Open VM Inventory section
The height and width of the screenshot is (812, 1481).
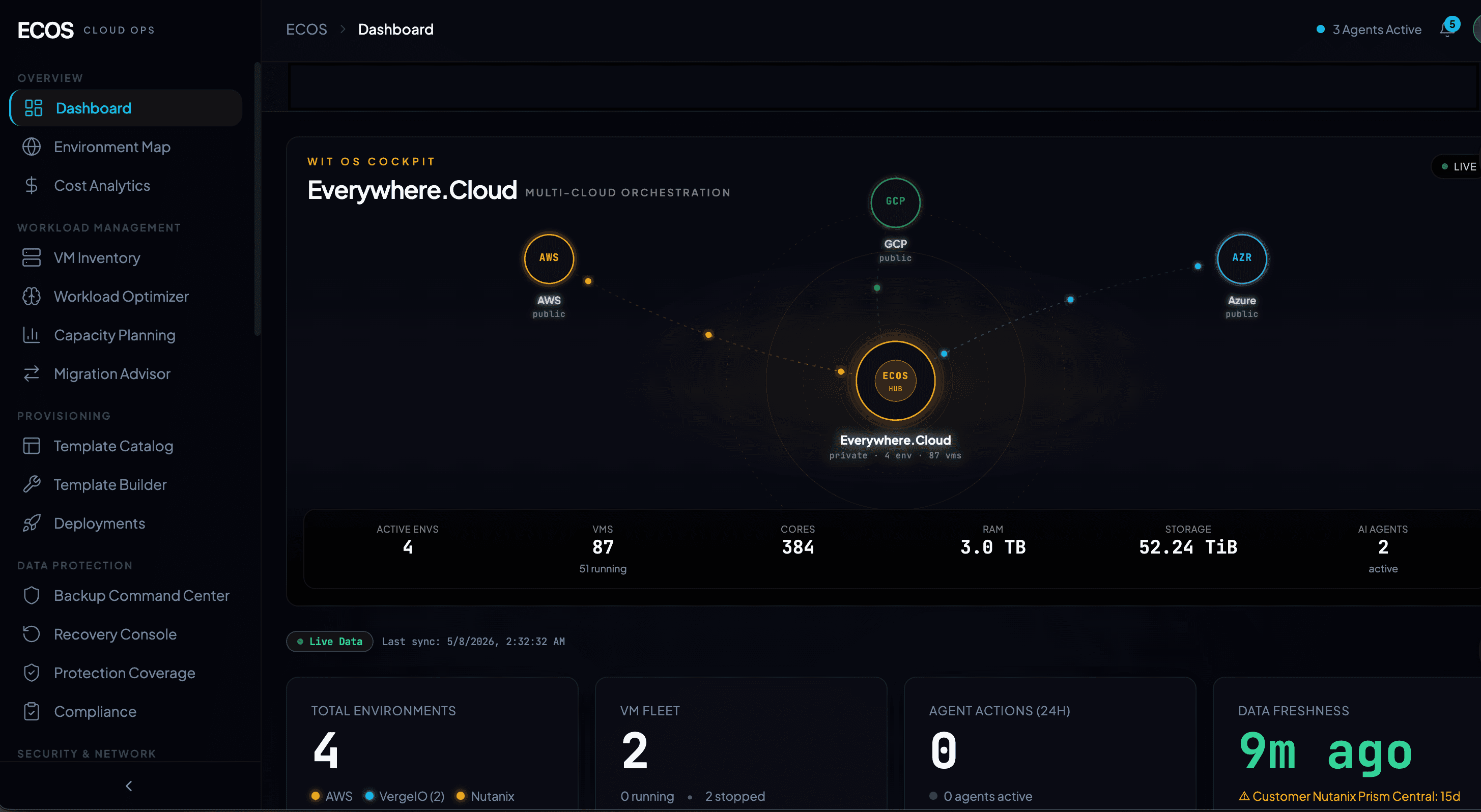tap(125, 257)
